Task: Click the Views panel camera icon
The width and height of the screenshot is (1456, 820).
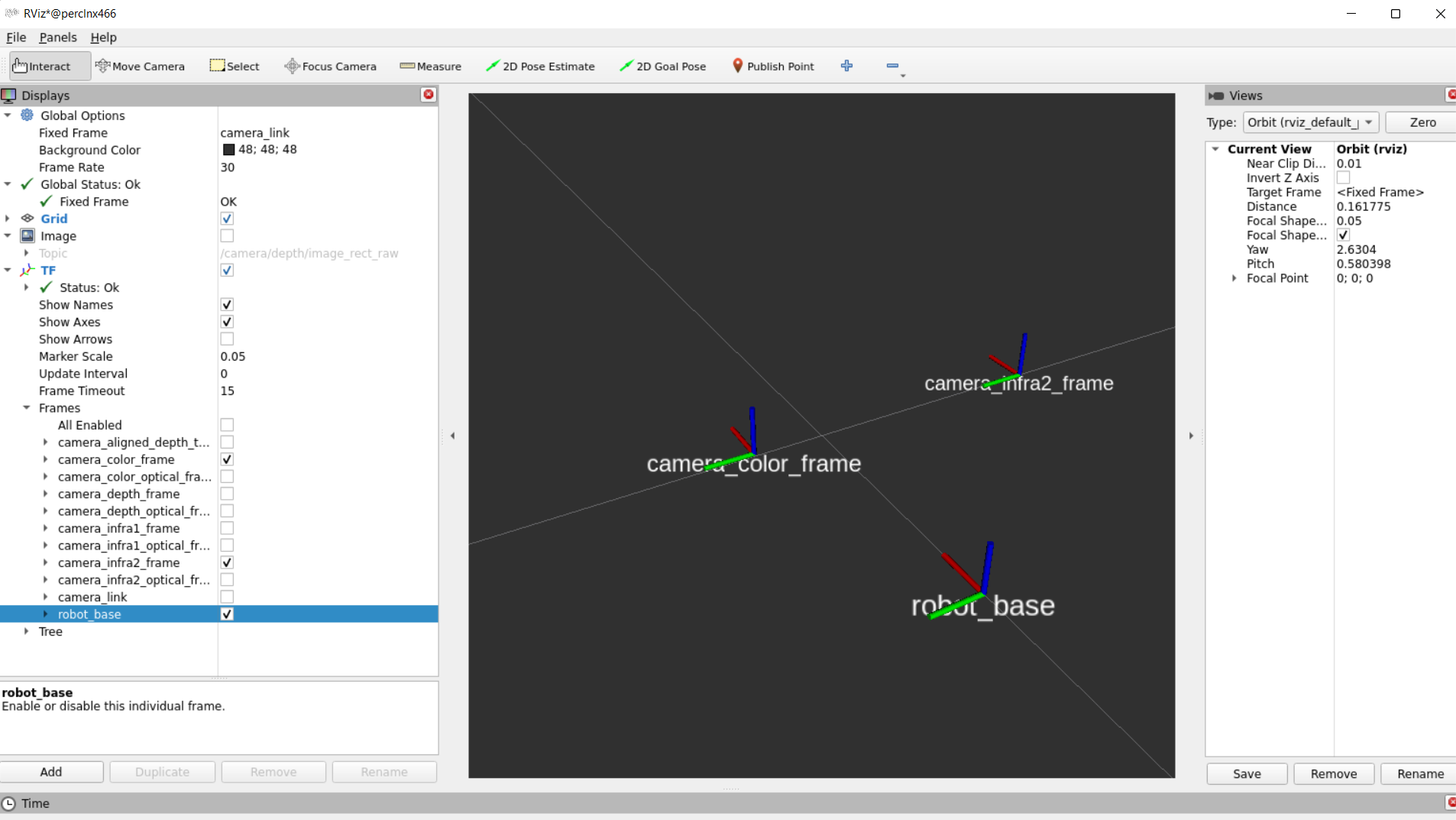Action: [x=1216, y=96]
